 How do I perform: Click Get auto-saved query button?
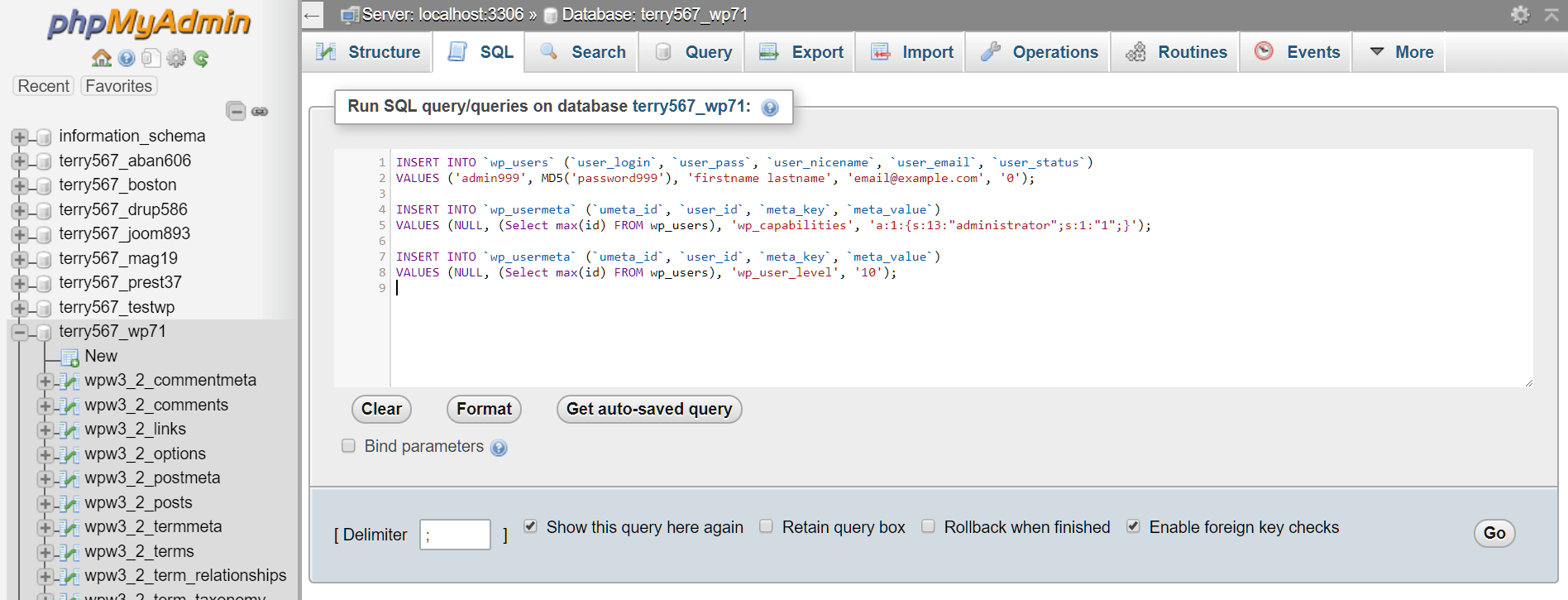coord(649,409)
